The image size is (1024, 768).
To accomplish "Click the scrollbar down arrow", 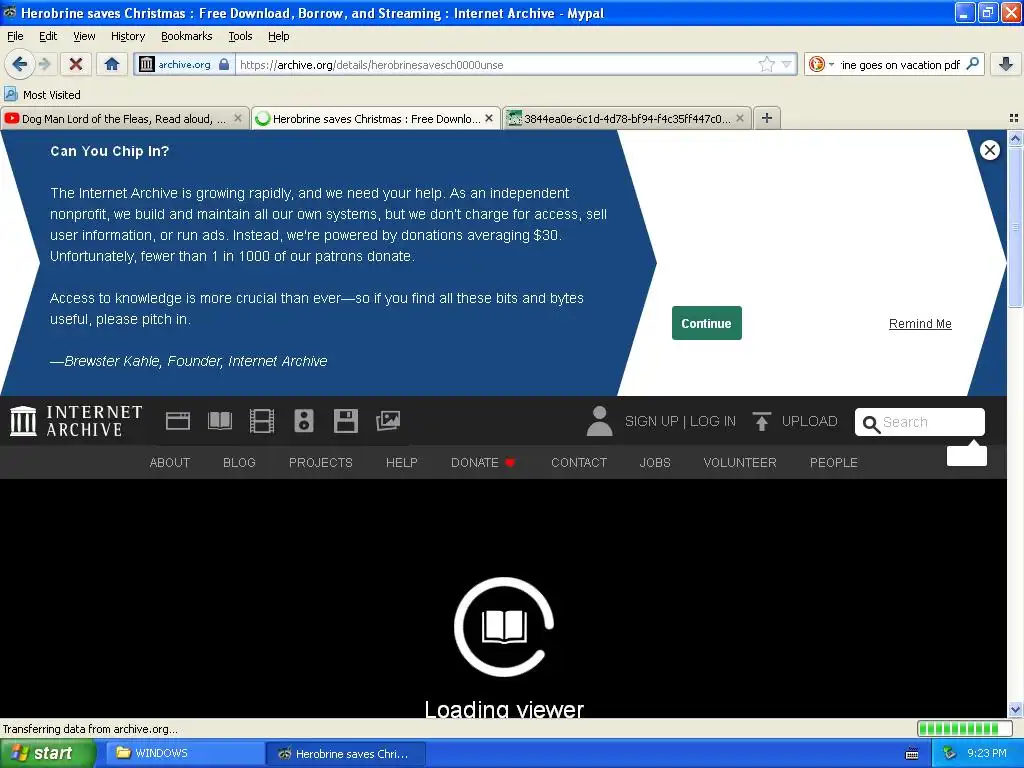I will tap(1015, 709).
